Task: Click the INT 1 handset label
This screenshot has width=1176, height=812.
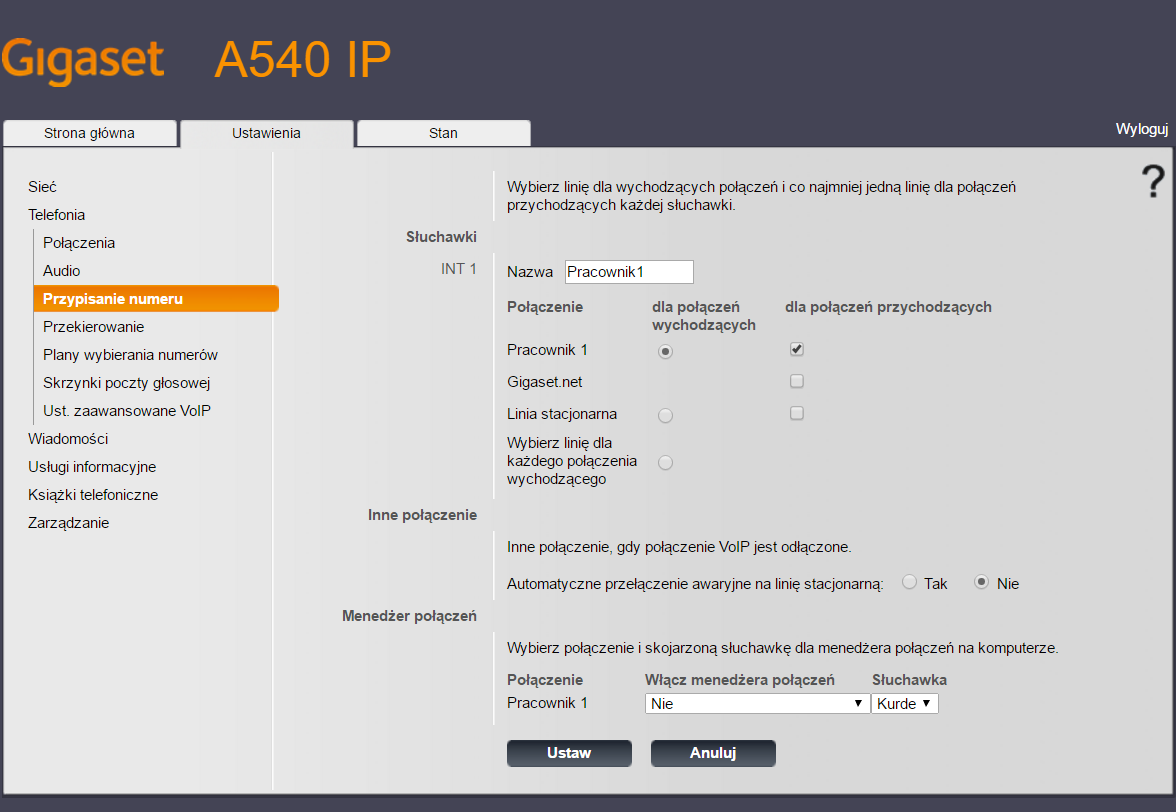Action: 458,269
